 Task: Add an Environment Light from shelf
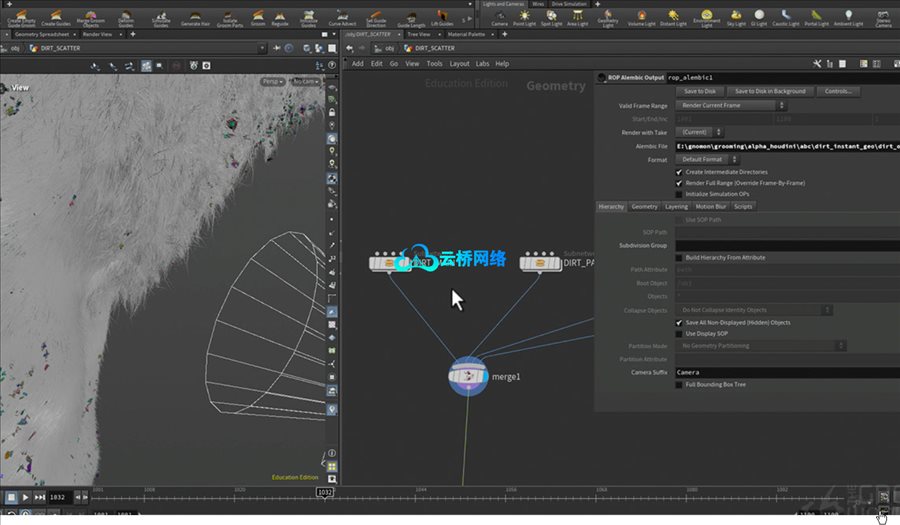click(706, 17)
